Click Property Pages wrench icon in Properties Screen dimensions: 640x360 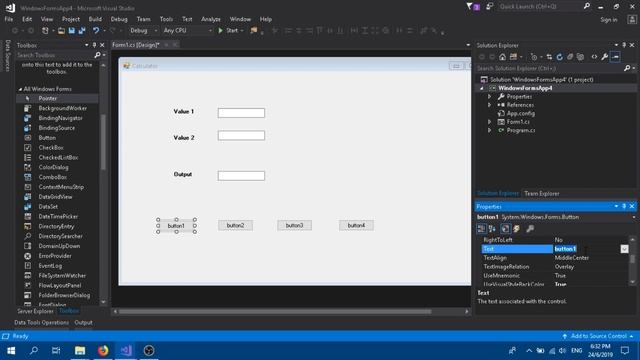pyautogui.click(x=530, y=229)
